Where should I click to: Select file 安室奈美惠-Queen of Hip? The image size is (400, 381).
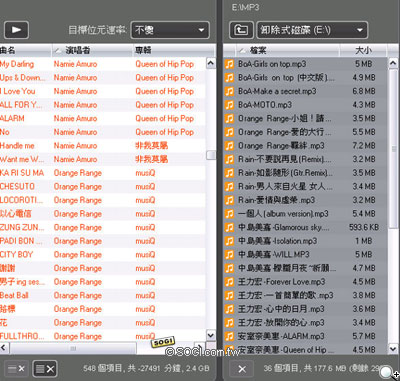point(305,350)
